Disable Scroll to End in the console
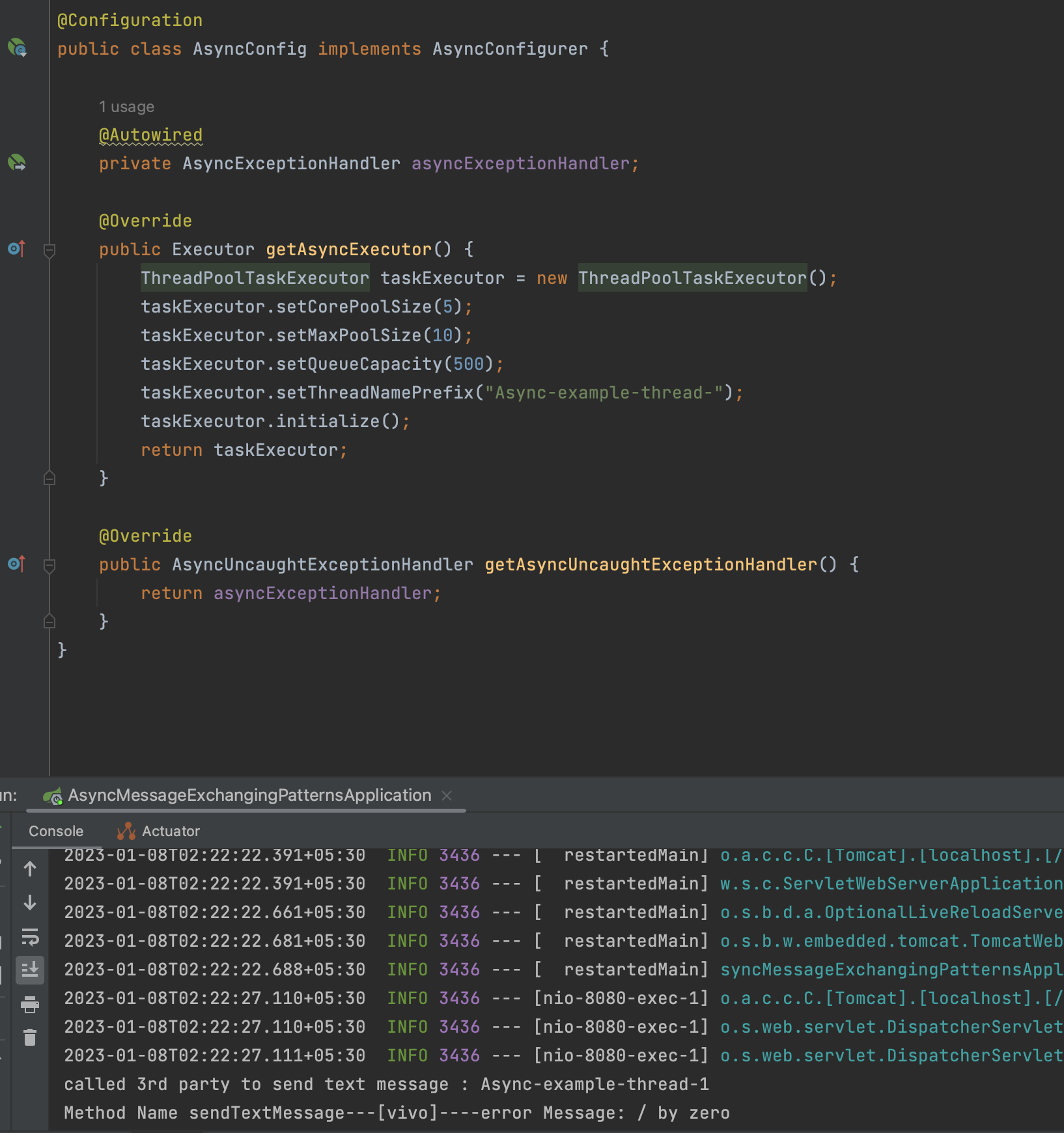Viewport: 1064px width, 1133px height. point(29,970)
